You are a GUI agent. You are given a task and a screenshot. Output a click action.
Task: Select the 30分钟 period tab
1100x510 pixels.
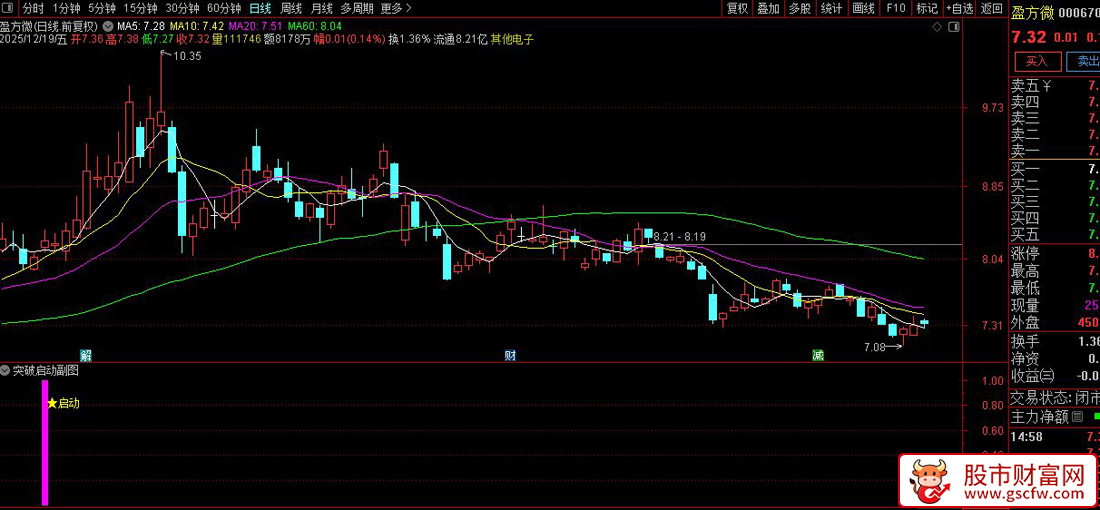point(182,8)
